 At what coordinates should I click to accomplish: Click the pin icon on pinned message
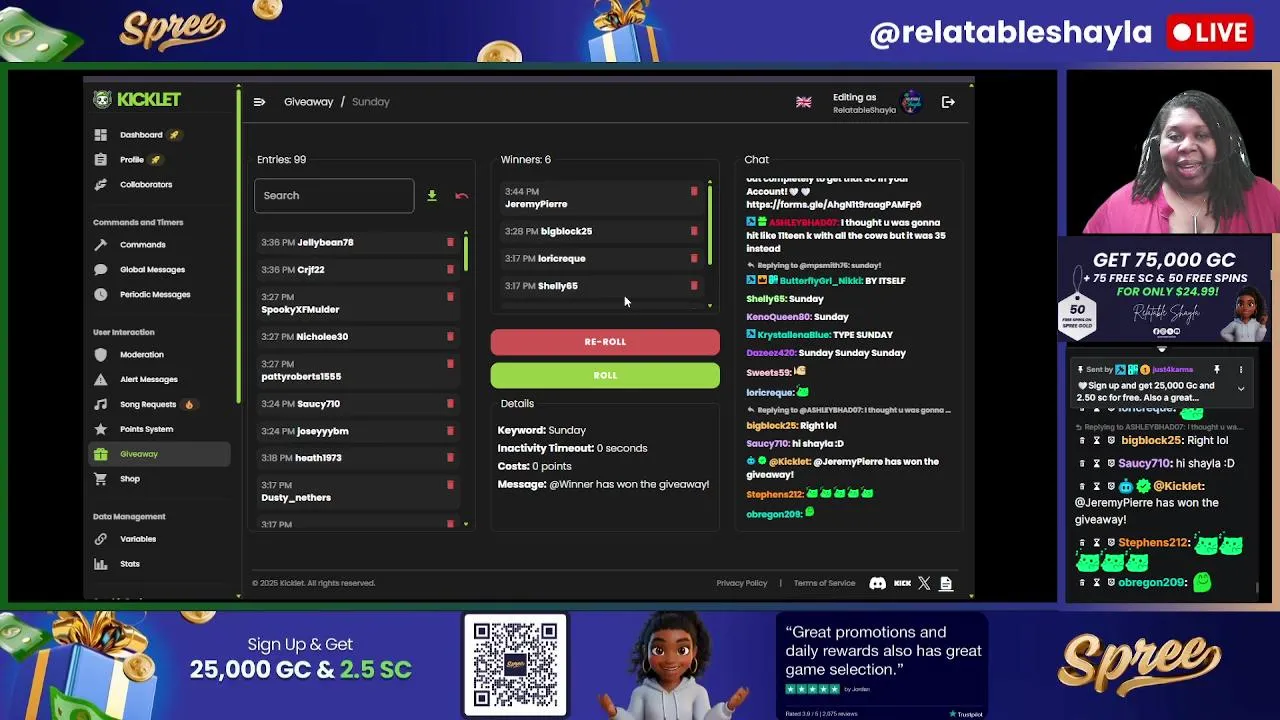(x=1217, y=370)
